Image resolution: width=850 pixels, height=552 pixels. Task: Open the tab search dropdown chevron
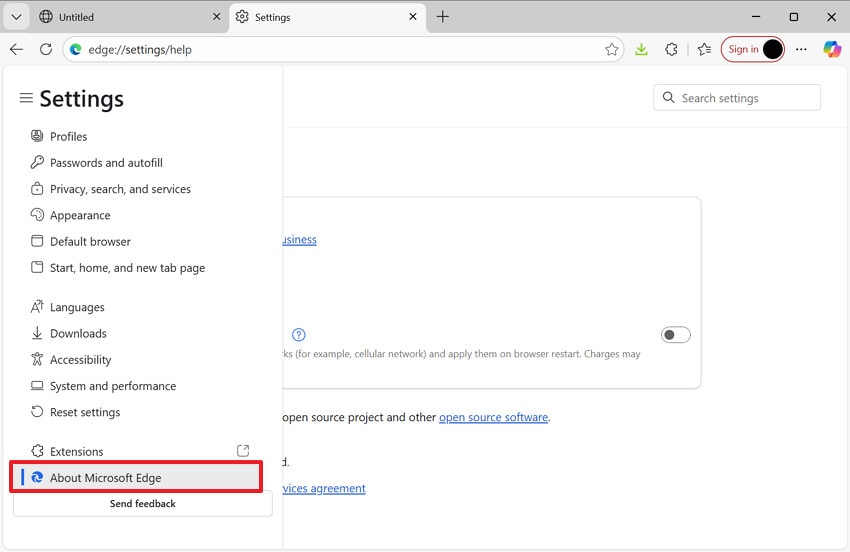click(x=16, y=17)
